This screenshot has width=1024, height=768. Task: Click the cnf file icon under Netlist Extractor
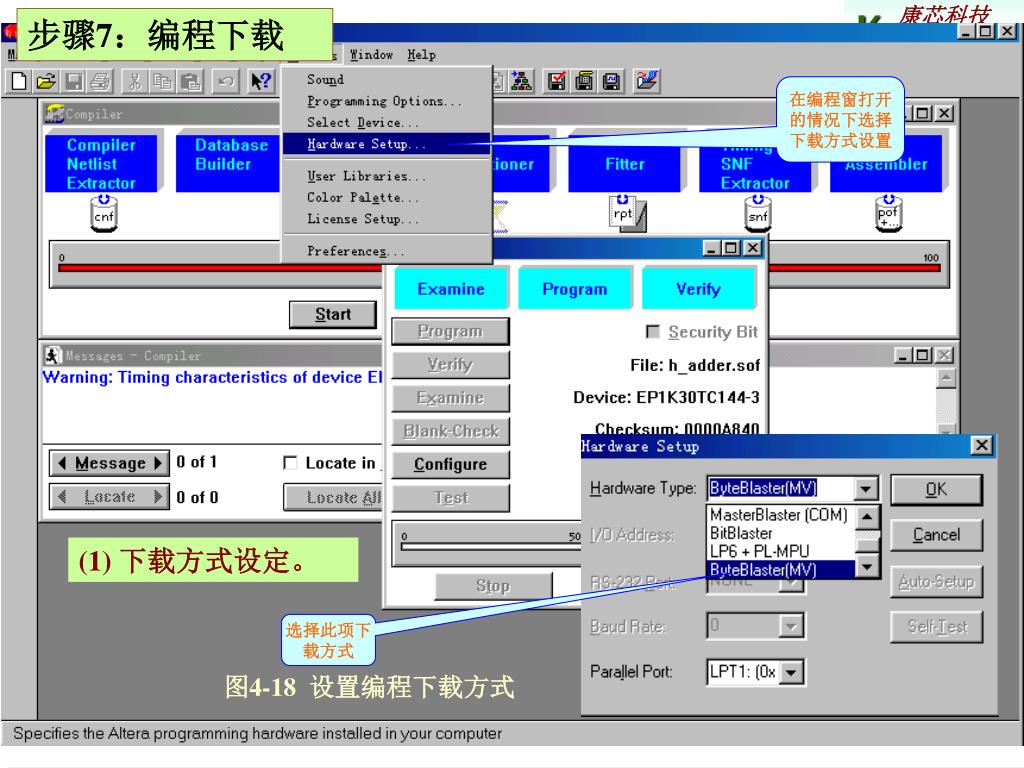tap(103, 214)
